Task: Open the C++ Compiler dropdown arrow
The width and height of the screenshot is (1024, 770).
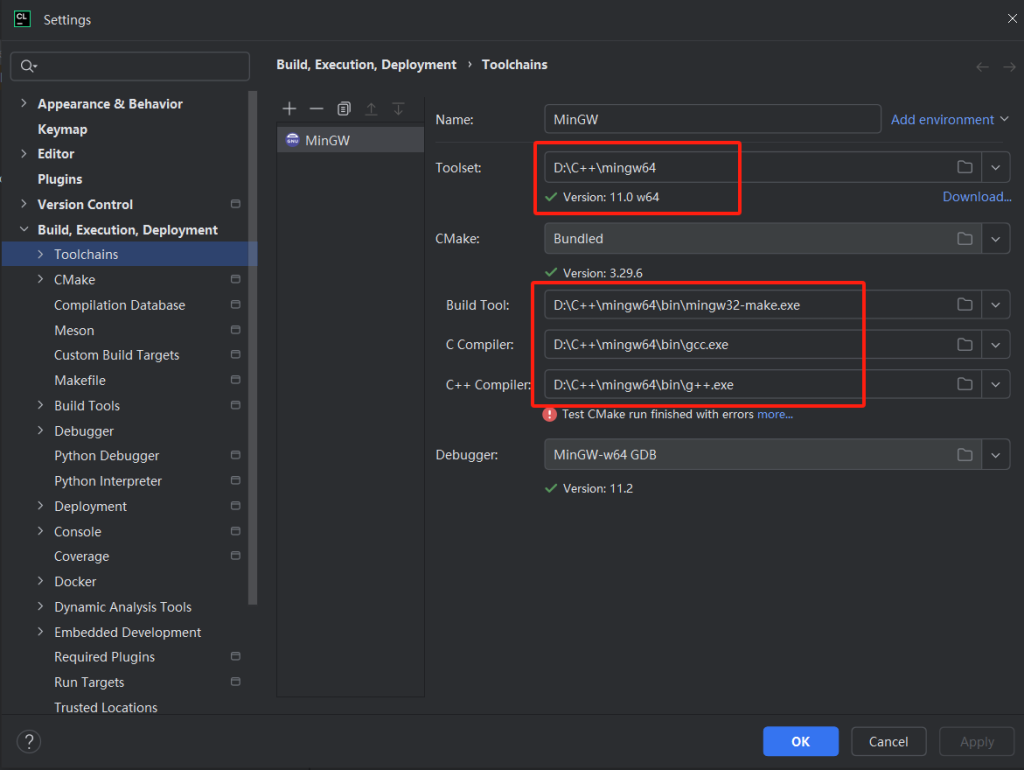Action: 995,384
